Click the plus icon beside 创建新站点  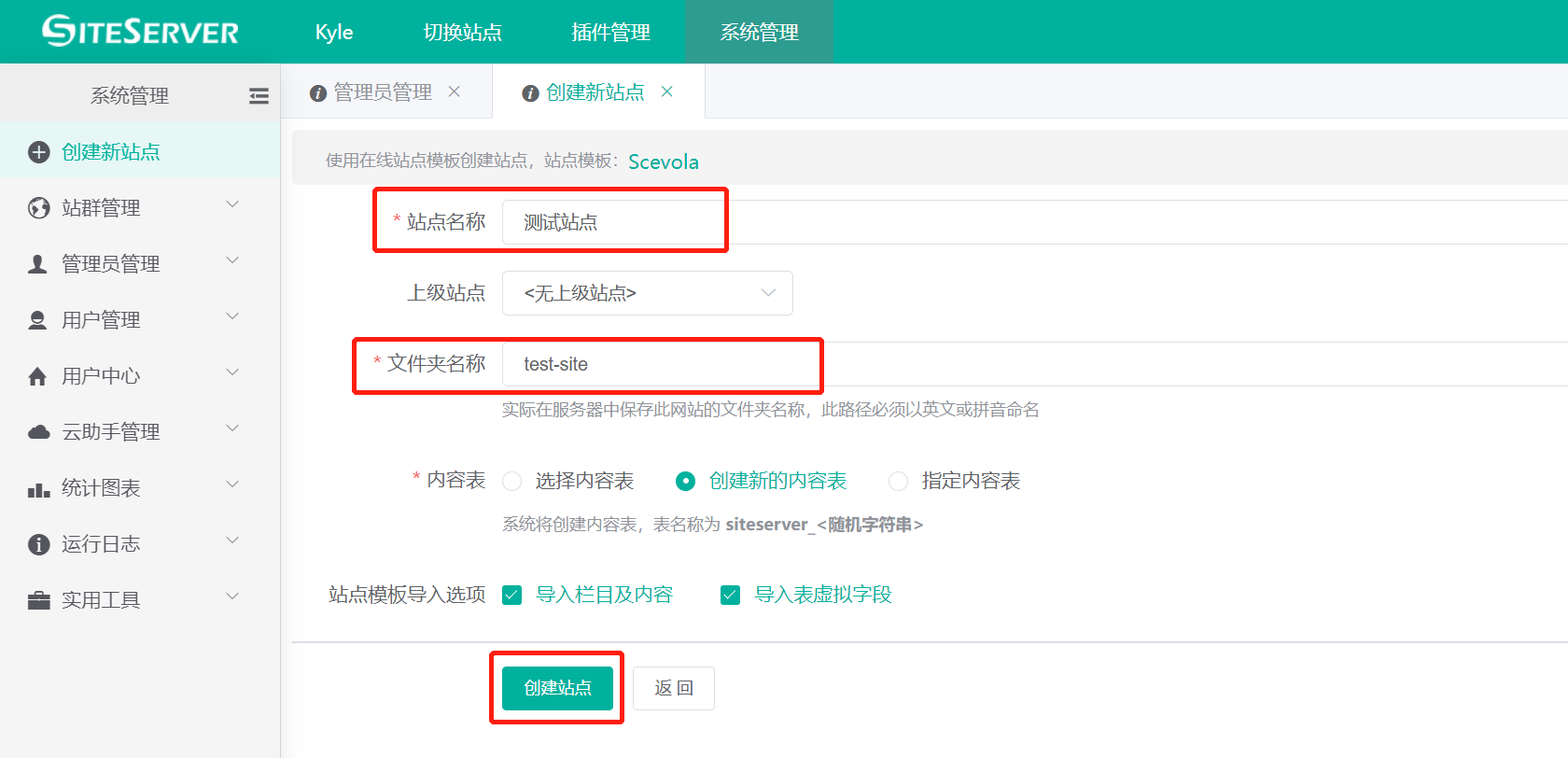coord(38,152)
